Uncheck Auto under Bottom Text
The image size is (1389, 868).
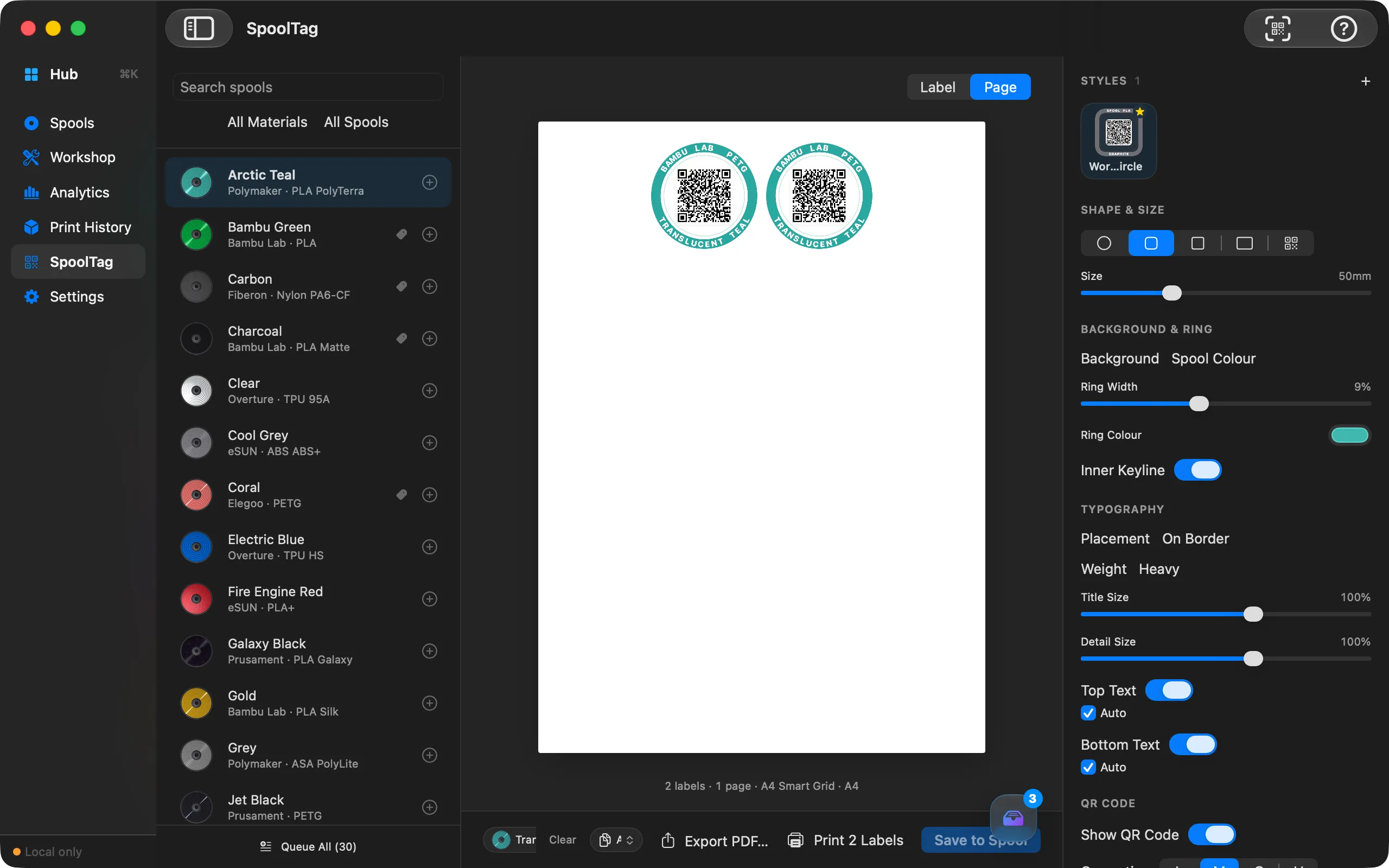1088,768
